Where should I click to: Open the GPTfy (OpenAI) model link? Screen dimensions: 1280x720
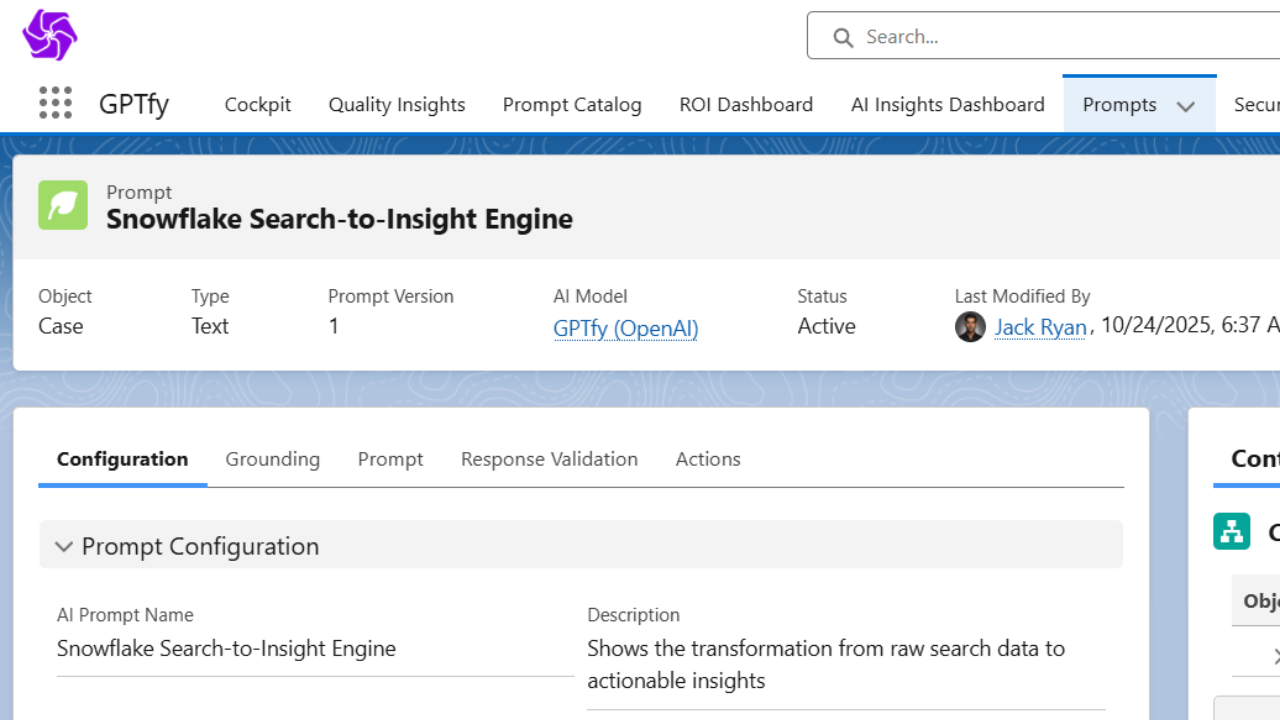point(625,328)
